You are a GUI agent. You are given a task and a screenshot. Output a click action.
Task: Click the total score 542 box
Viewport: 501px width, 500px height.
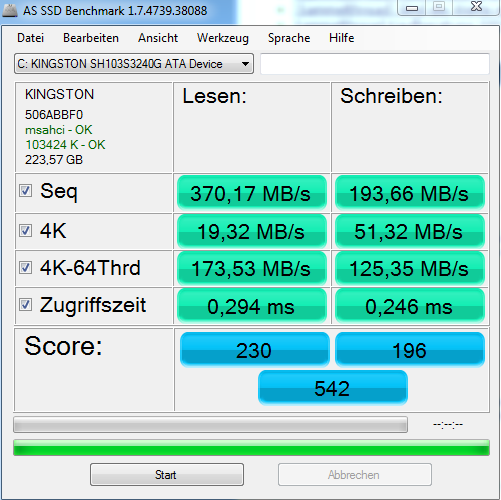[333, 388]
